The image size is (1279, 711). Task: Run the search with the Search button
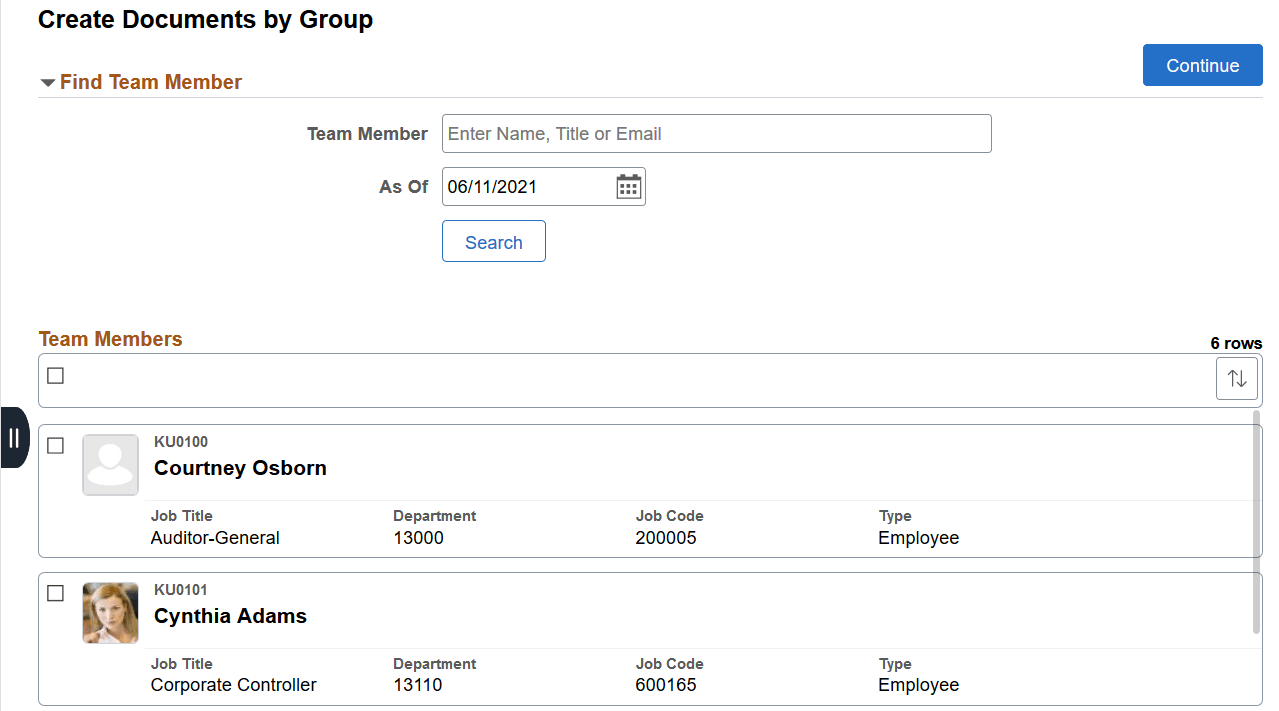(493, 241)
